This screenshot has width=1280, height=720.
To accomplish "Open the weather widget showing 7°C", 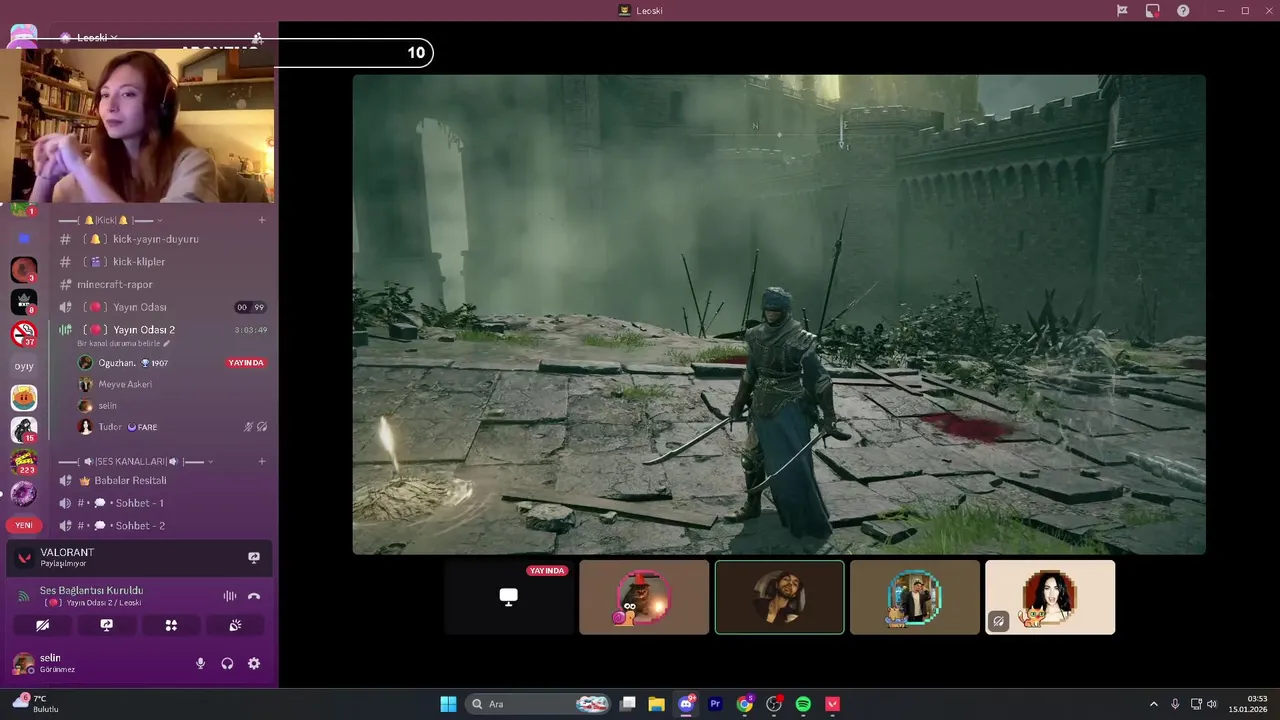I will tap(38, 704).
